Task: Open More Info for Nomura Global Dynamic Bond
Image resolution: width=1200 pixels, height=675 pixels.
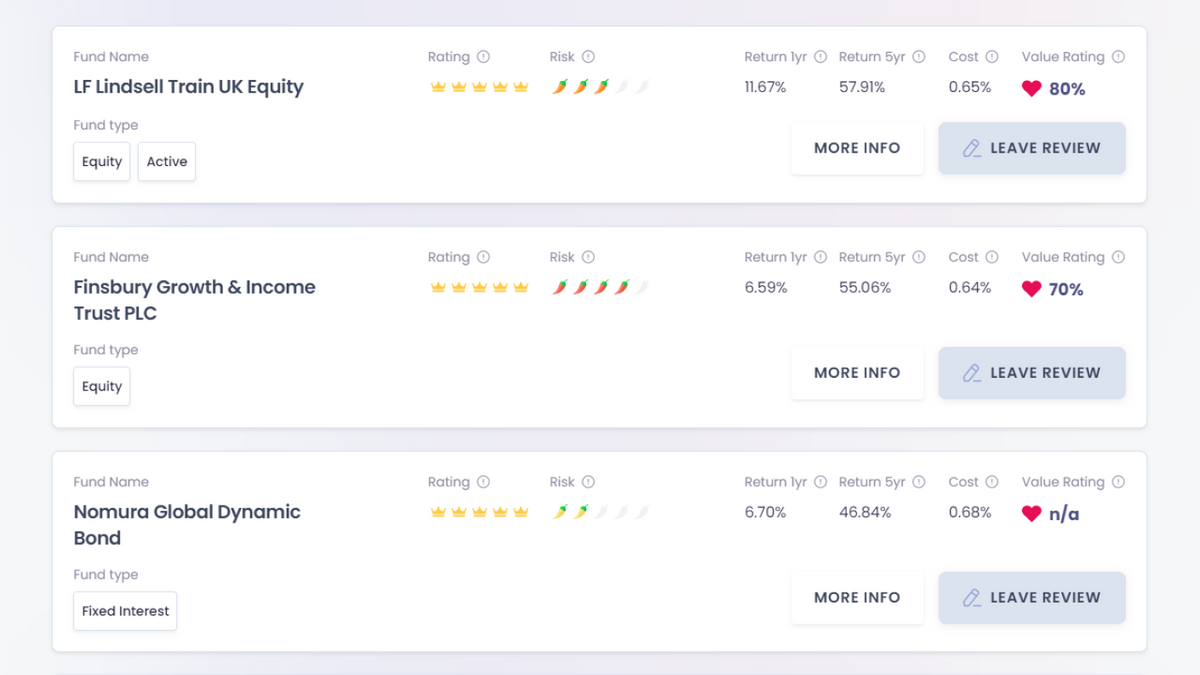Action: click(x=857, y=598)
